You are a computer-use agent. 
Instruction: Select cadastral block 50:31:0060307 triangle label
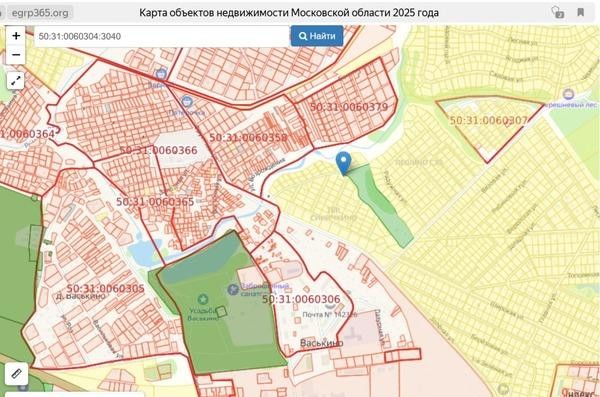(x=489, y=121)
